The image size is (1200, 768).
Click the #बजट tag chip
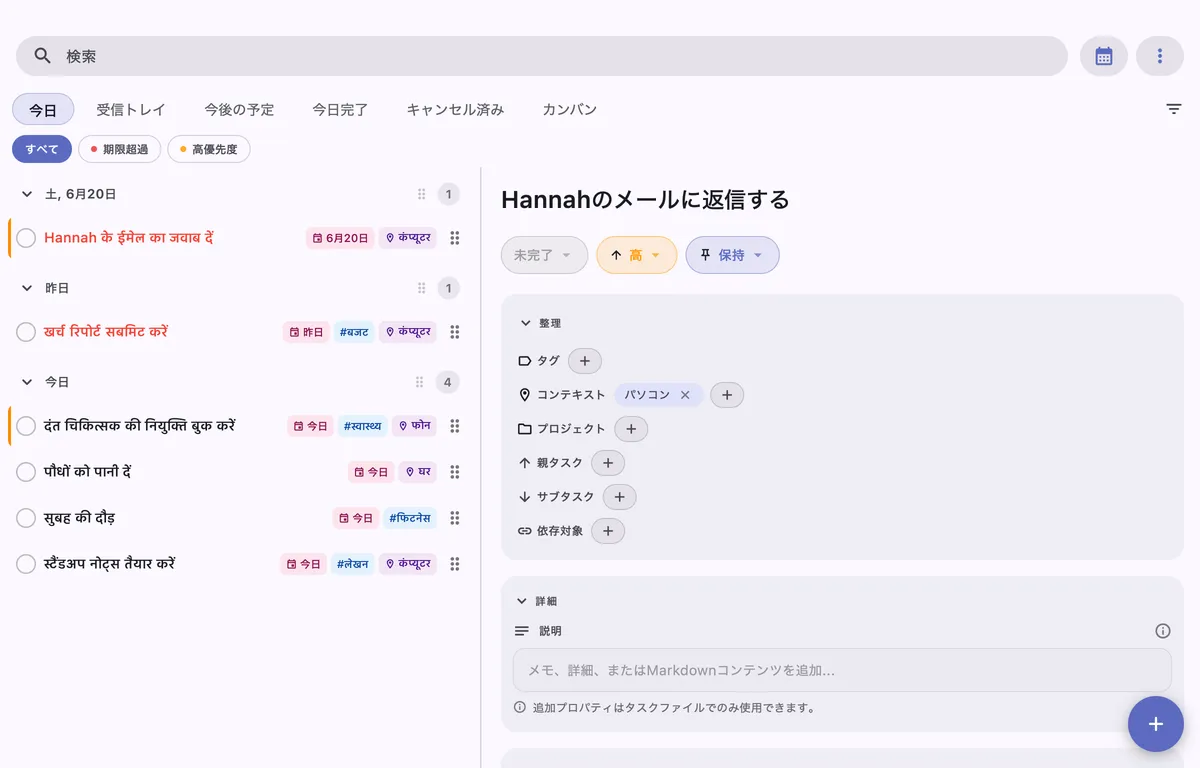click(354, 332)
